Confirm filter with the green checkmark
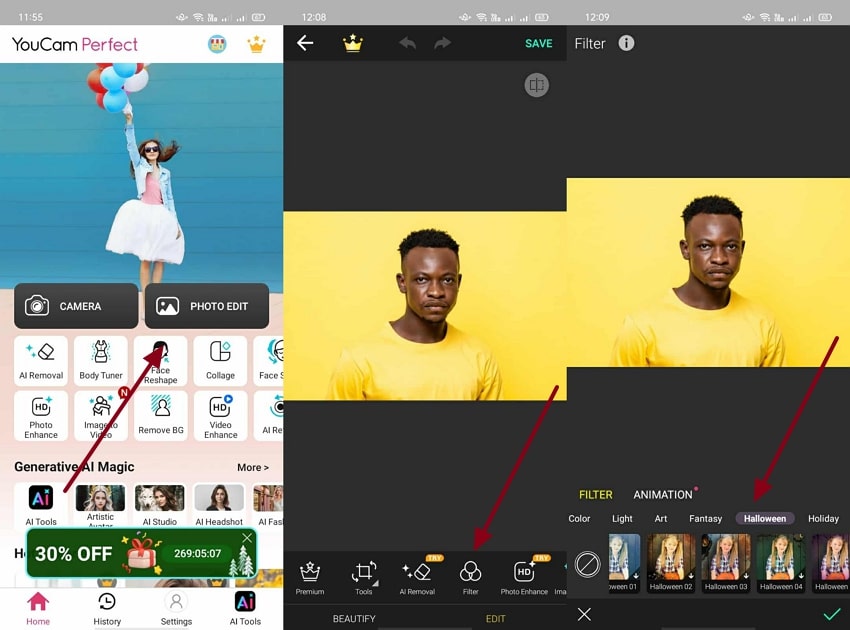 pos(832,614)
